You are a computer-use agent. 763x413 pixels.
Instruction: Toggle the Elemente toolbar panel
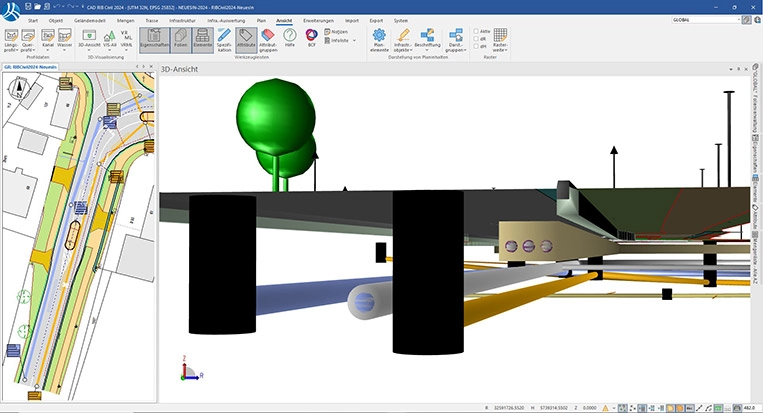202,38
